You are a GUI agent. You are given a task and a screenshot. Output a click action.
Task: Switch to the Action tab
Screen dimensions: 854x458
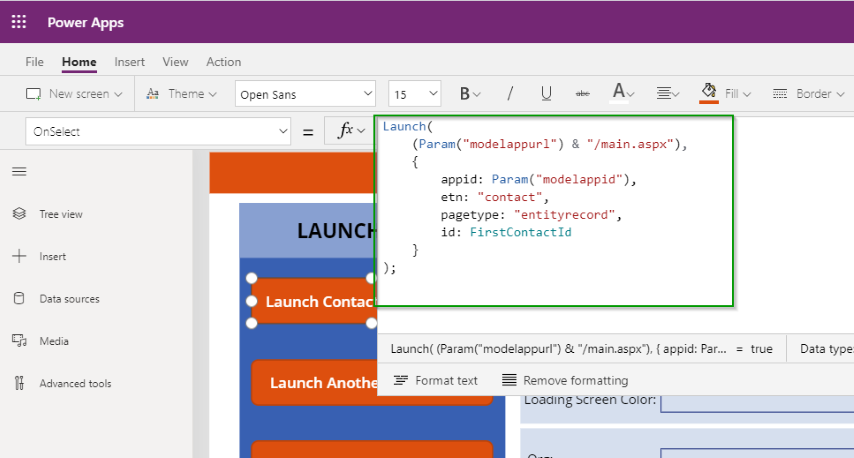[x=223, y=62]
